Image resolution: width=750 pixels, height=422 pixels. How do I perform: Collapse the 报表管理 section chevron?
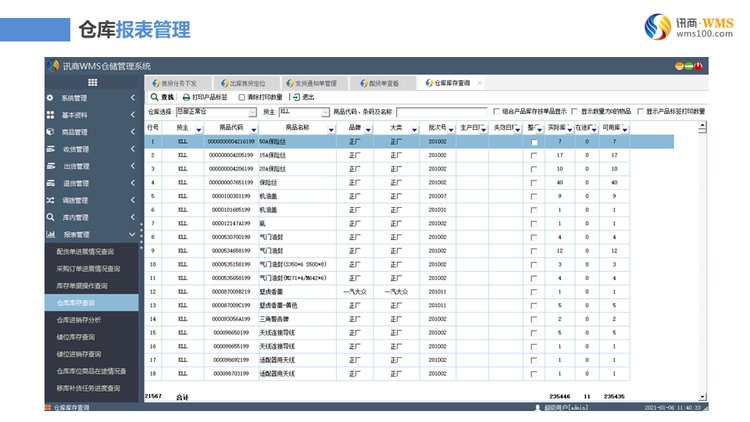point(132,234)
